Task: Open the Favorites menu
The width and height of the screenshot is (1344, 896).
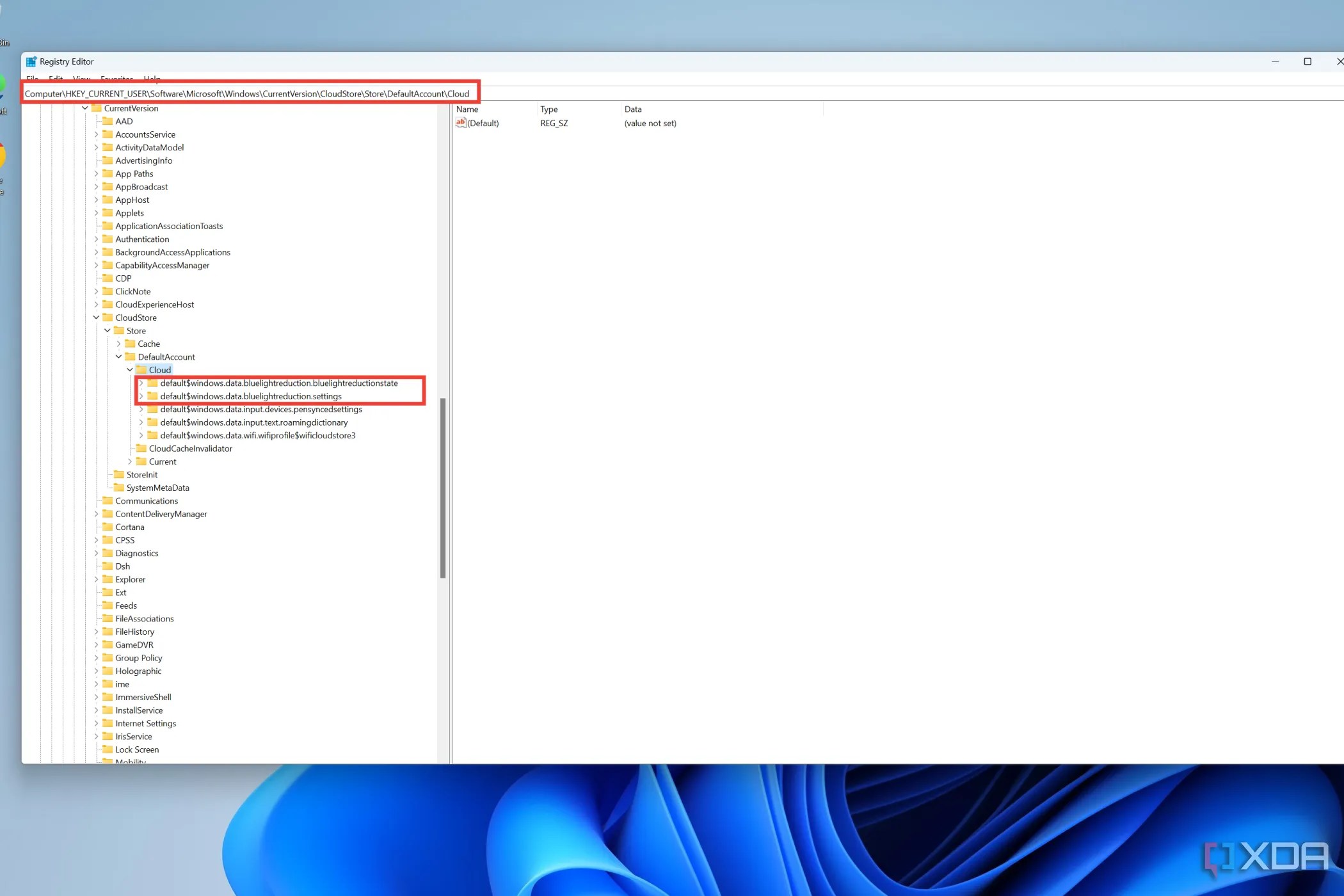Action: (116, 79)
